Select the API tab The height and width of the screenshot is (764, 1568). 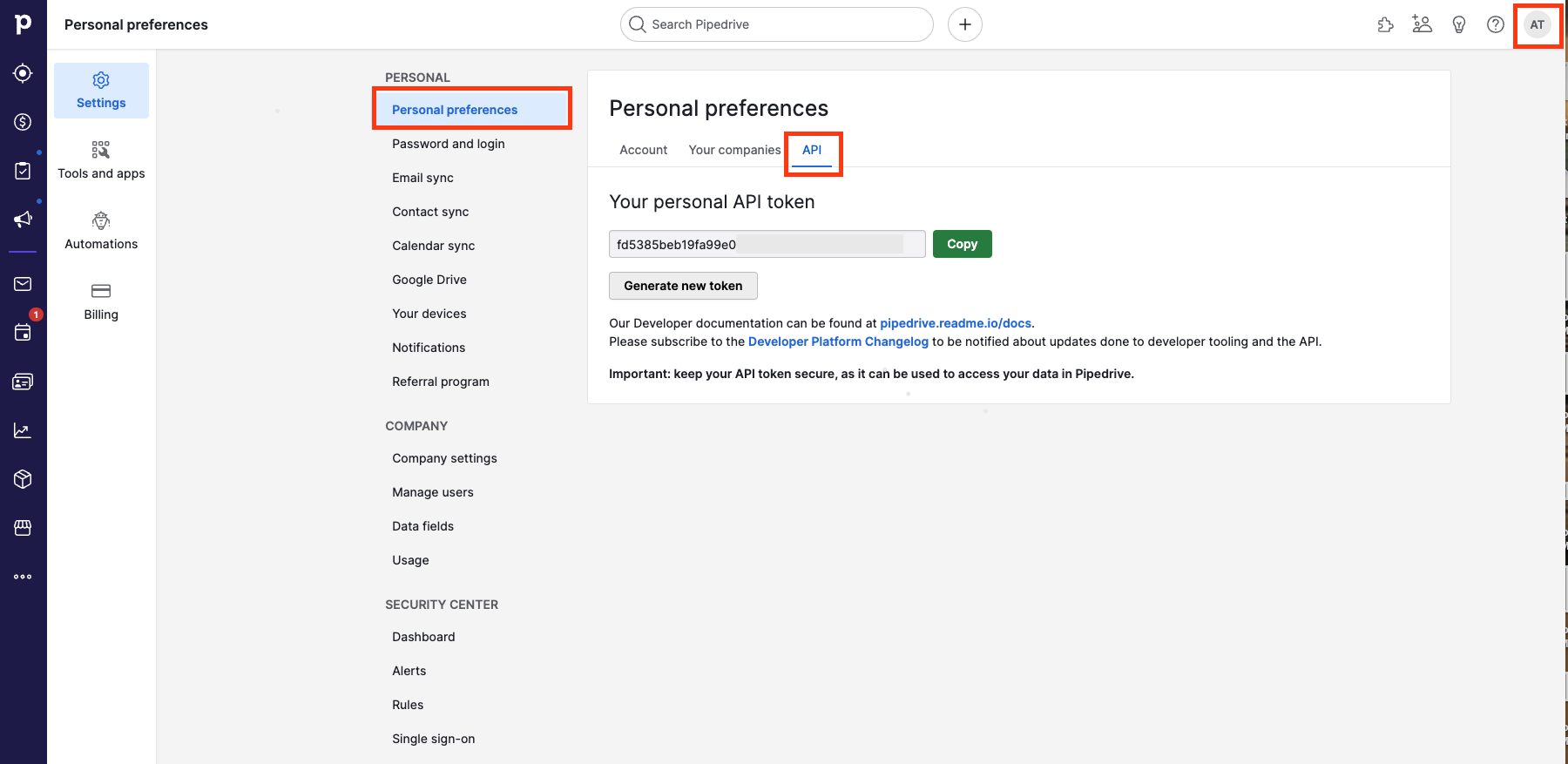coord(812,150)
